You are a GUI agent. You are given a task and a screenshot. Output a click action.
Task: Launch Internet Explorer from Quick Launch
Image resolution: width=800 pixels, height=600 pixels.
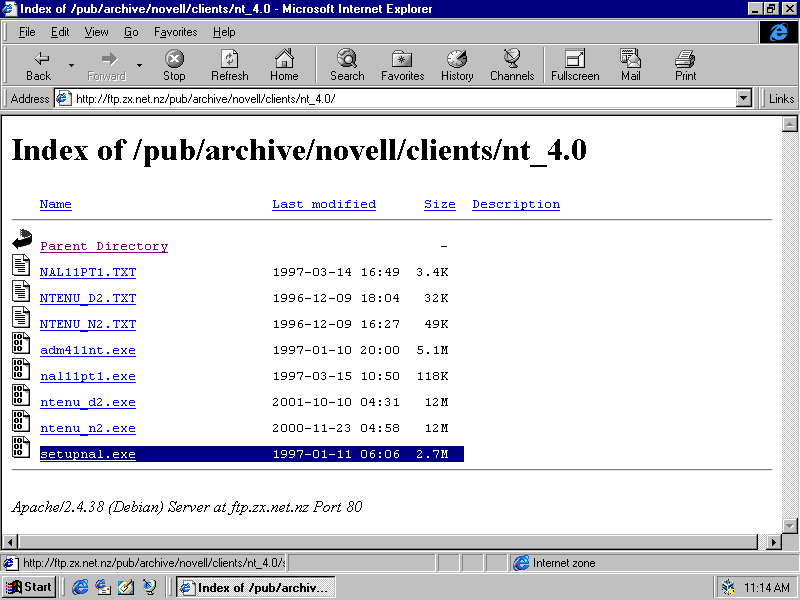(x=80, y=587)
